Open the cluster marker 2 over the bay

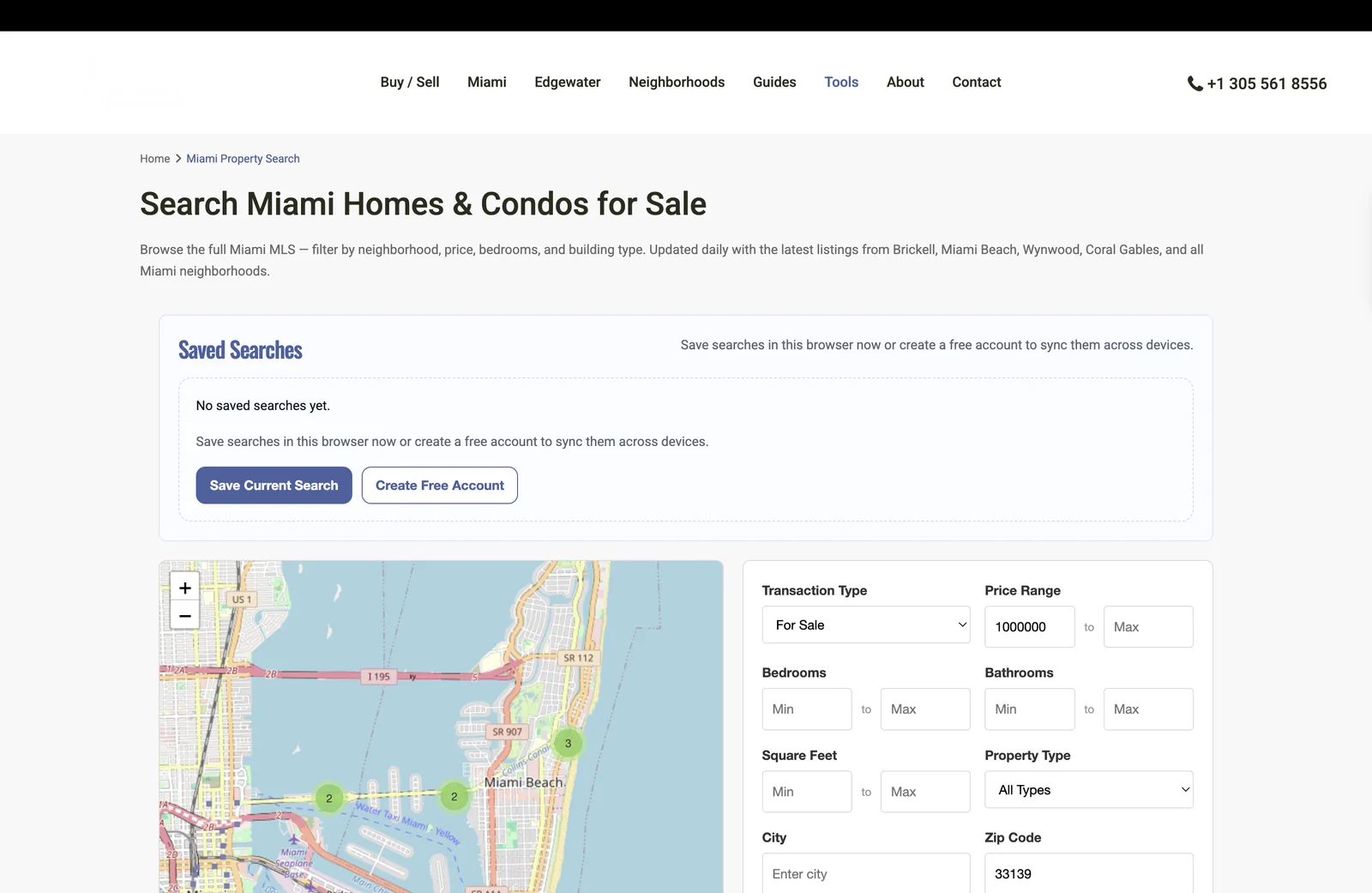[x=328, y=799]
